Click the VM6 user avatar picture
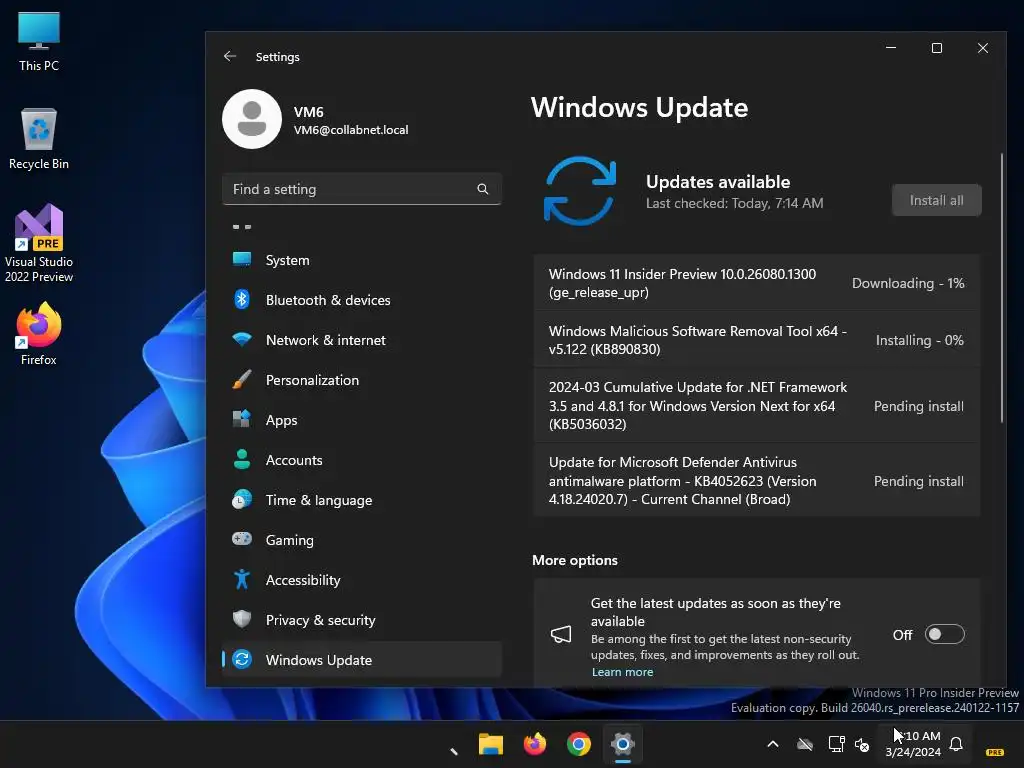 tap(252, 119)
